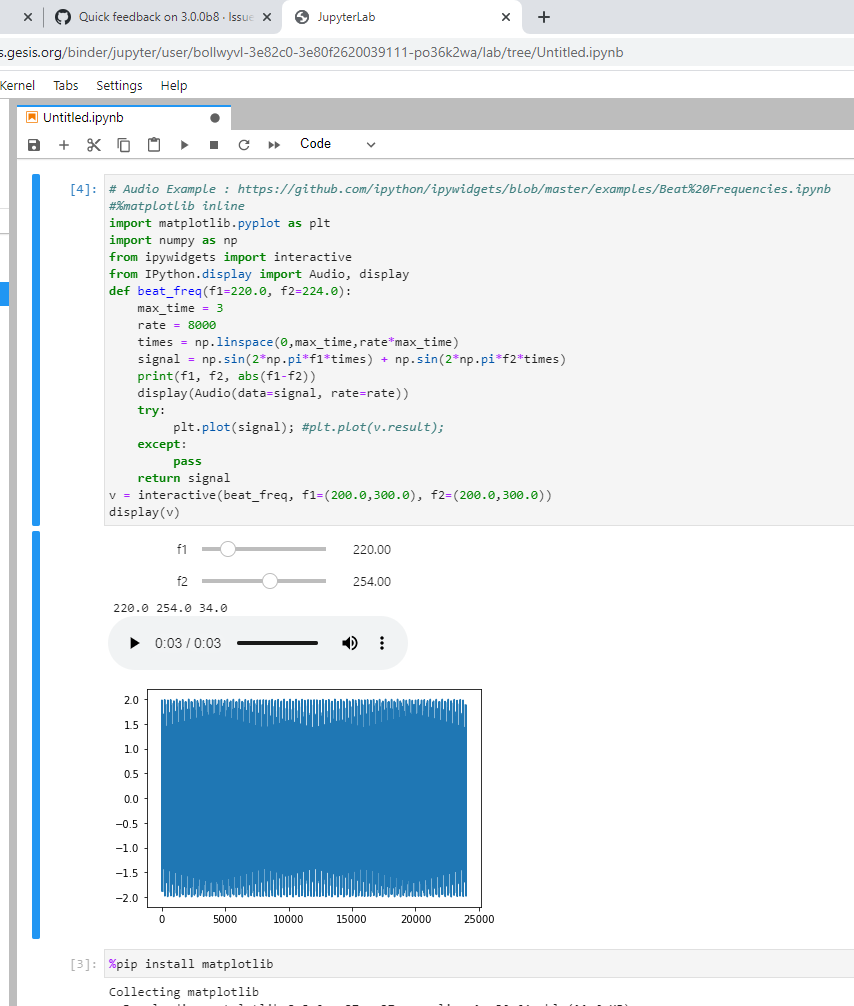The width and height of the screenshot is (854, 1006).
Task: Click the browser address bar URL
Action: click(x=300, y=51)
